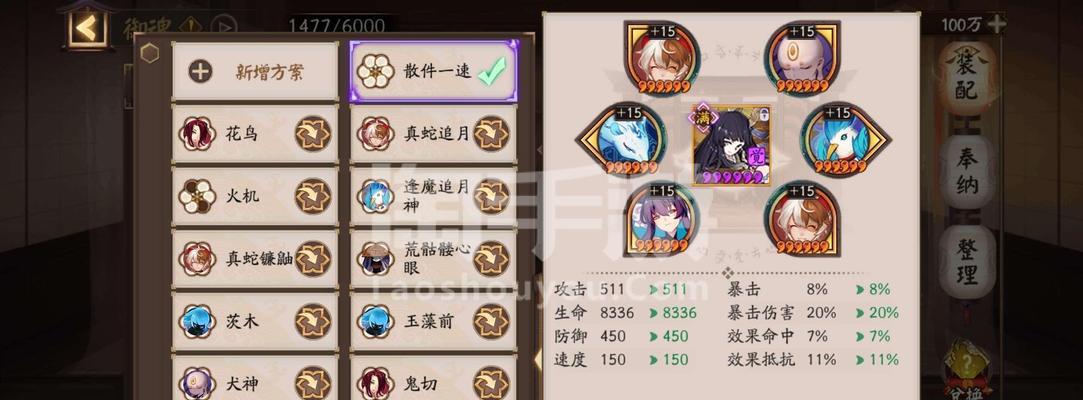Click the swap icon on 花鸟 preset
The image size is (1083, 400).
coord(313,133)
